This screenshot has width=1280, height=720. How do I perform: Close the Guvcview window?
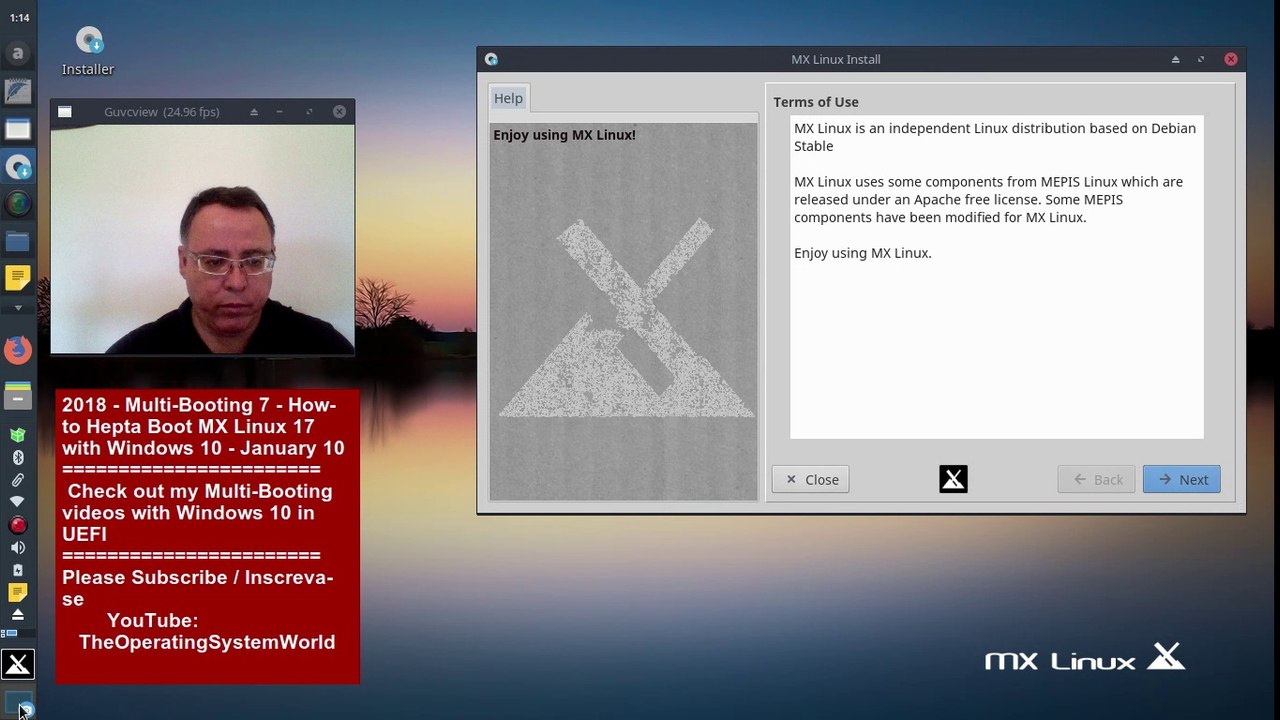click(339, 112)
